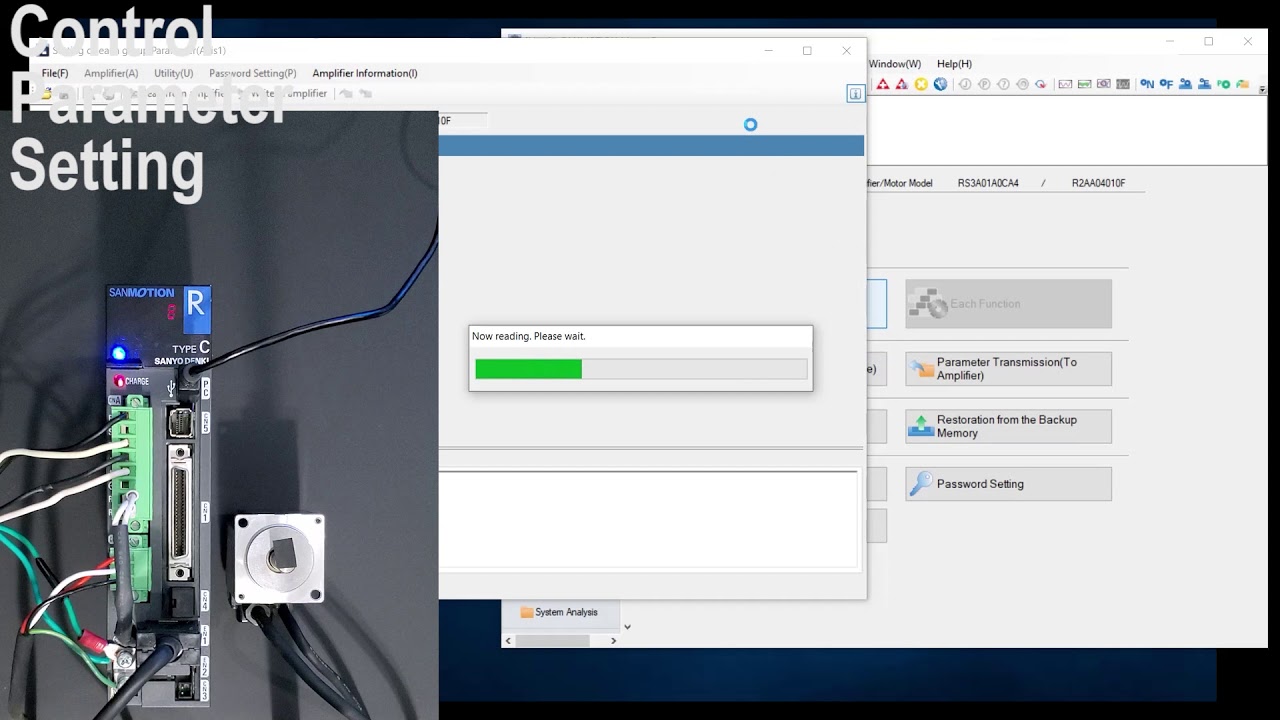Close the parameter setting window

tap(846, 51)
